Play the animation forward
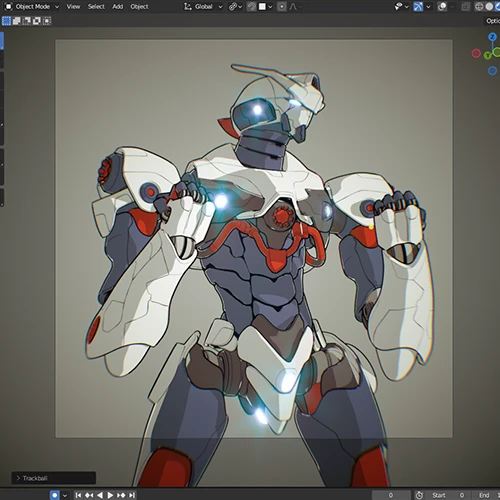The height and width of the screenshot is (500, 500). click(x=110, y=495)
